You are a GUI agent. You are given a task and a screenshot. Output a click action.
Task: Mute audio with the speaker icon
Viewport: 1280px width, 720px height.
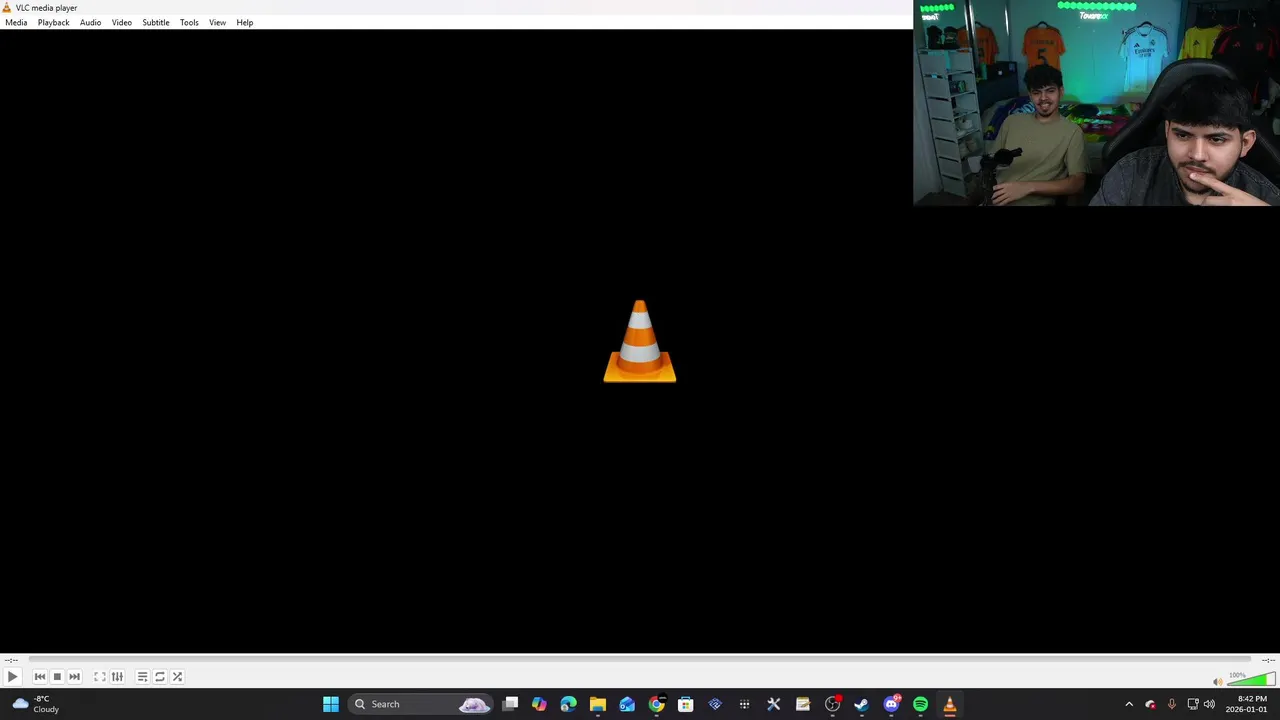tap(1217, 681)
